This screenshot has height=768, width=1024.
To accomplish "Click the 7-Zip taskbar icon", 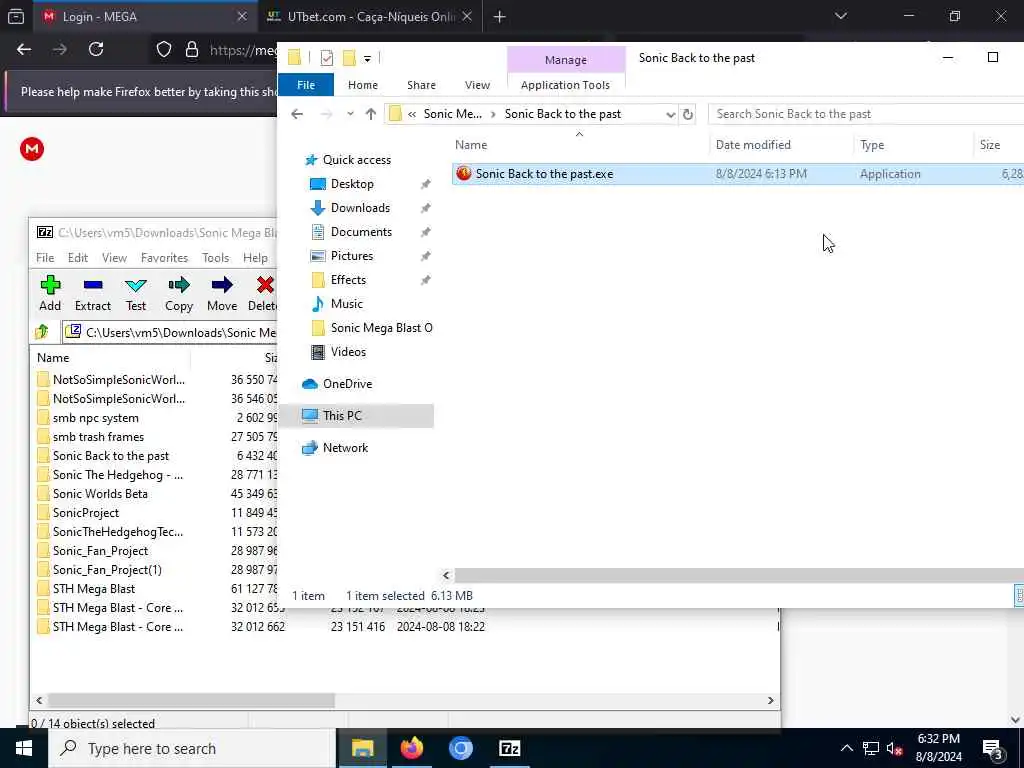I will [x=509, y=748].
